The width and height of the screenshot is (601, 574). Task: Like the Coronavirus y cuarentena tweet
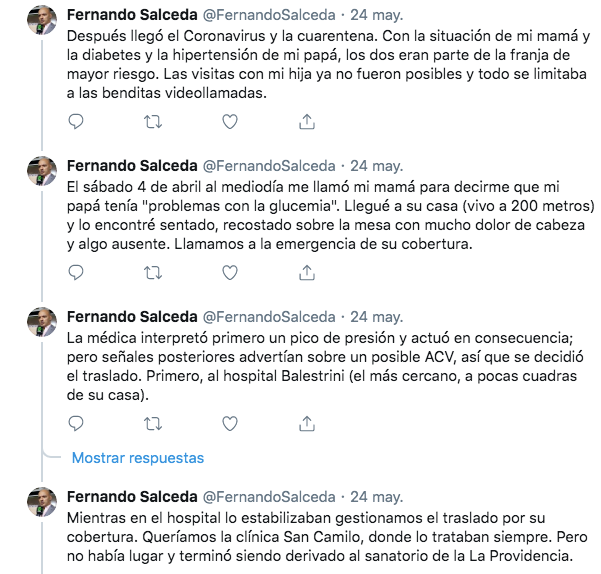click(230, 122)
